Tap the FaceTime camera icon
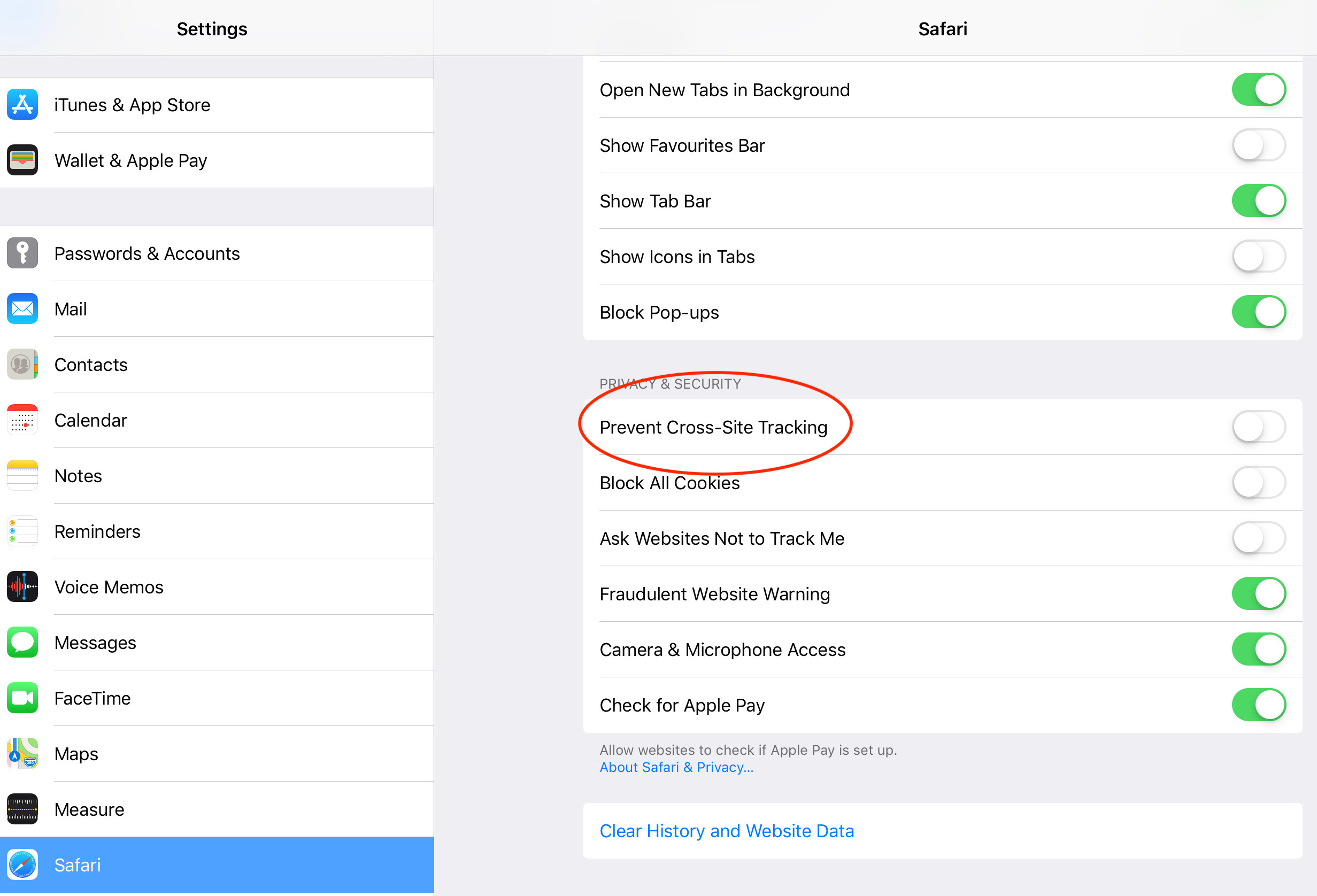Screen dimensions: 1317x896 (x=22, y=698)
